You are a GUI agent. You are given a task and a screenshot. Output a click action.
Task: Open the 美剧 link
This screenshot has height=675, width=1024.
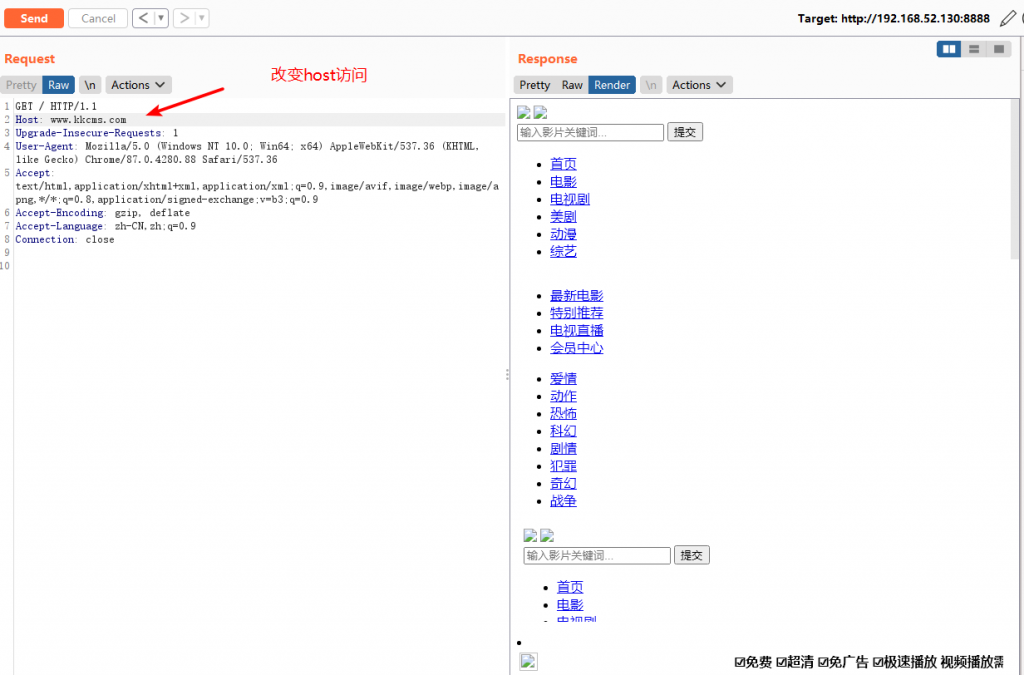click(563, 217)
